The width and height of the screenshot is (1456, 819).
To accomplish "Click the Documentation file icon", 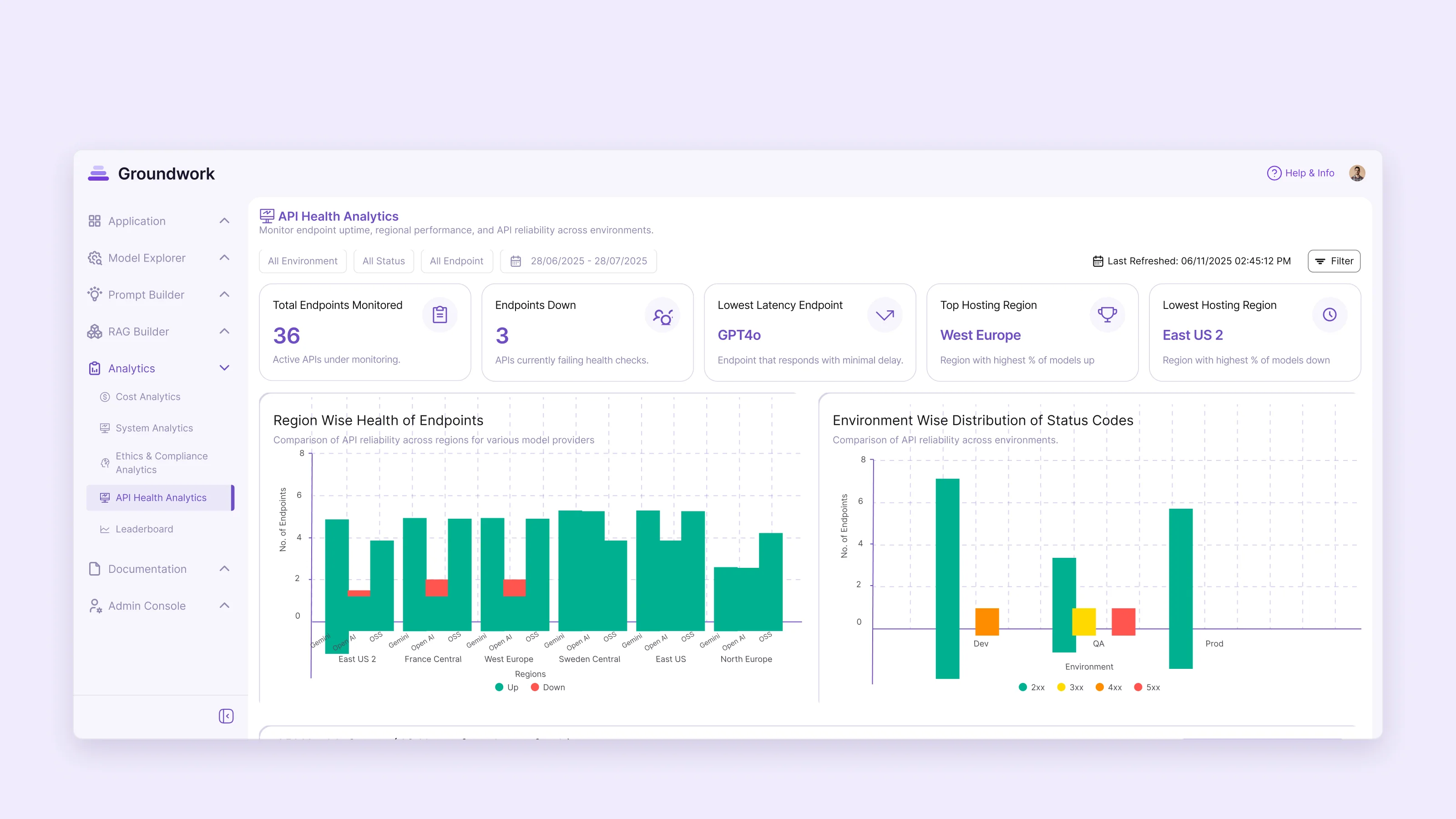I will coord(94,569).
